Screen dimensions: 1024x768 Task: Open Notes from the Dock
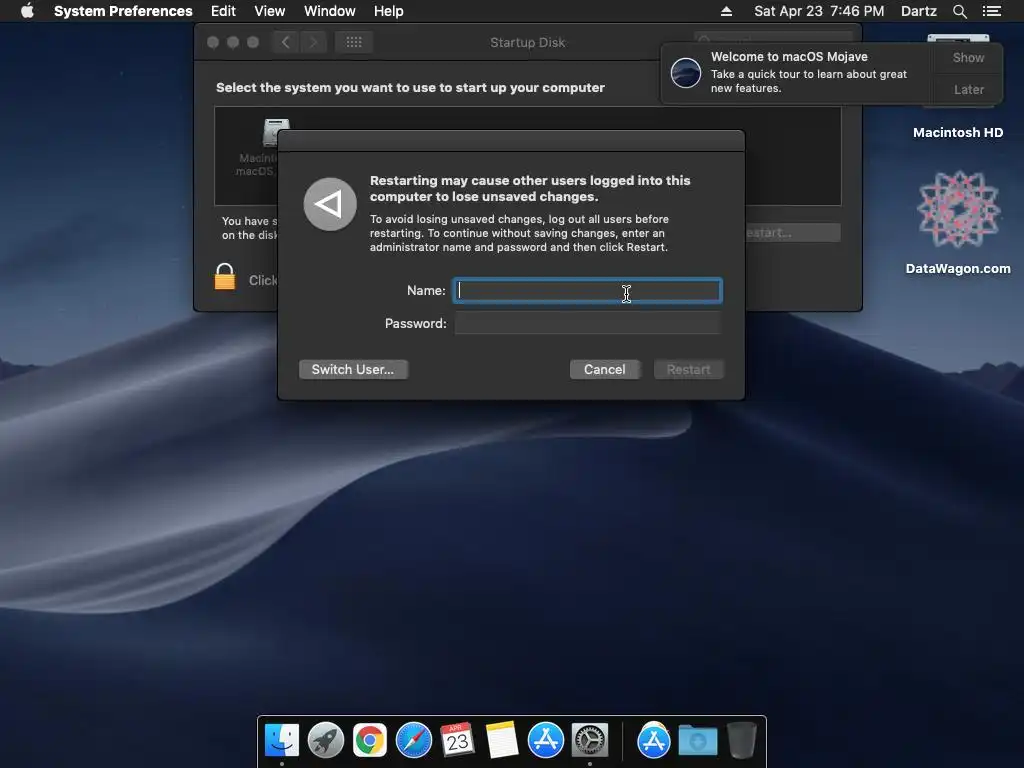coord(502,741)
